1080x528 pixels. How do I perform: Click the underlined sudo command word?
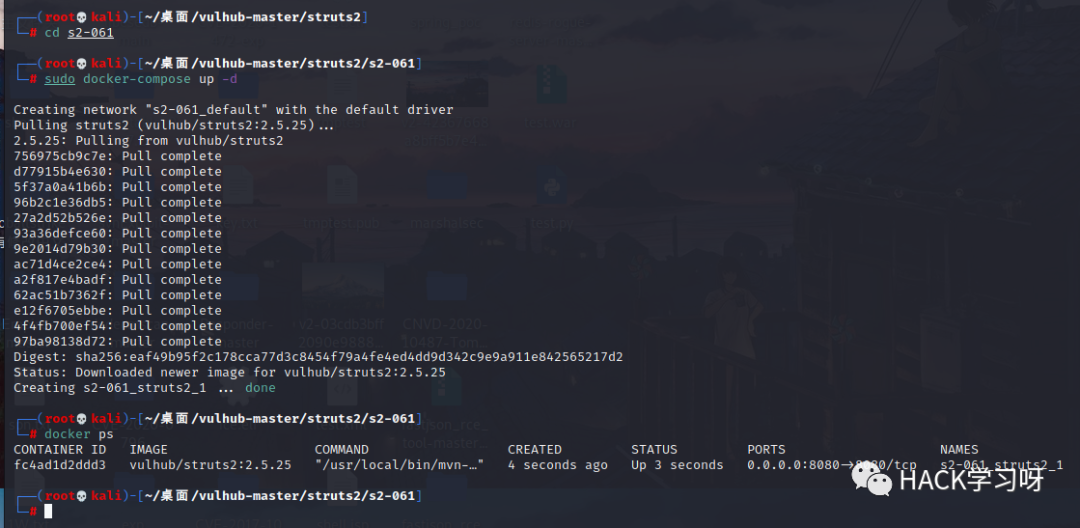[60, 79]
